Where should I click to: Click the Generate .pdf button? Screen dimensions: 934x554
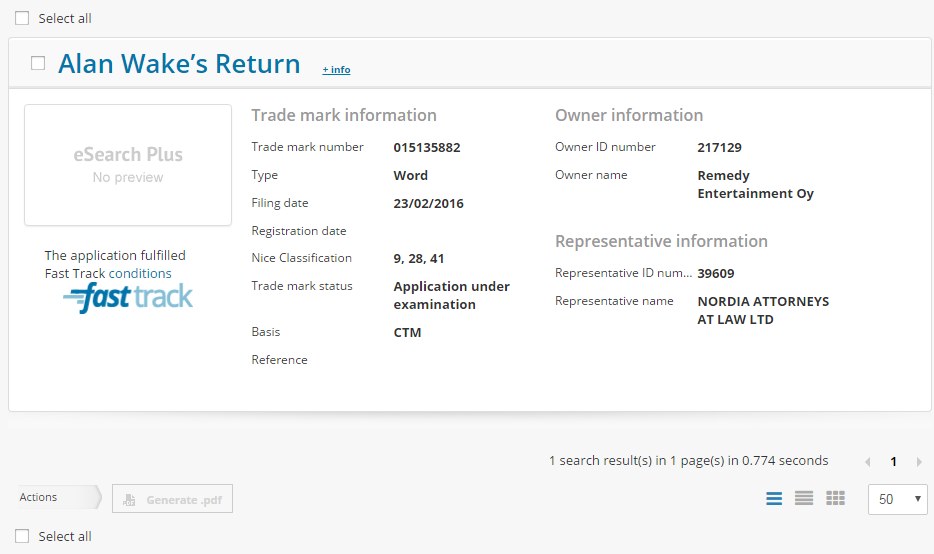(x=172, y=499)
